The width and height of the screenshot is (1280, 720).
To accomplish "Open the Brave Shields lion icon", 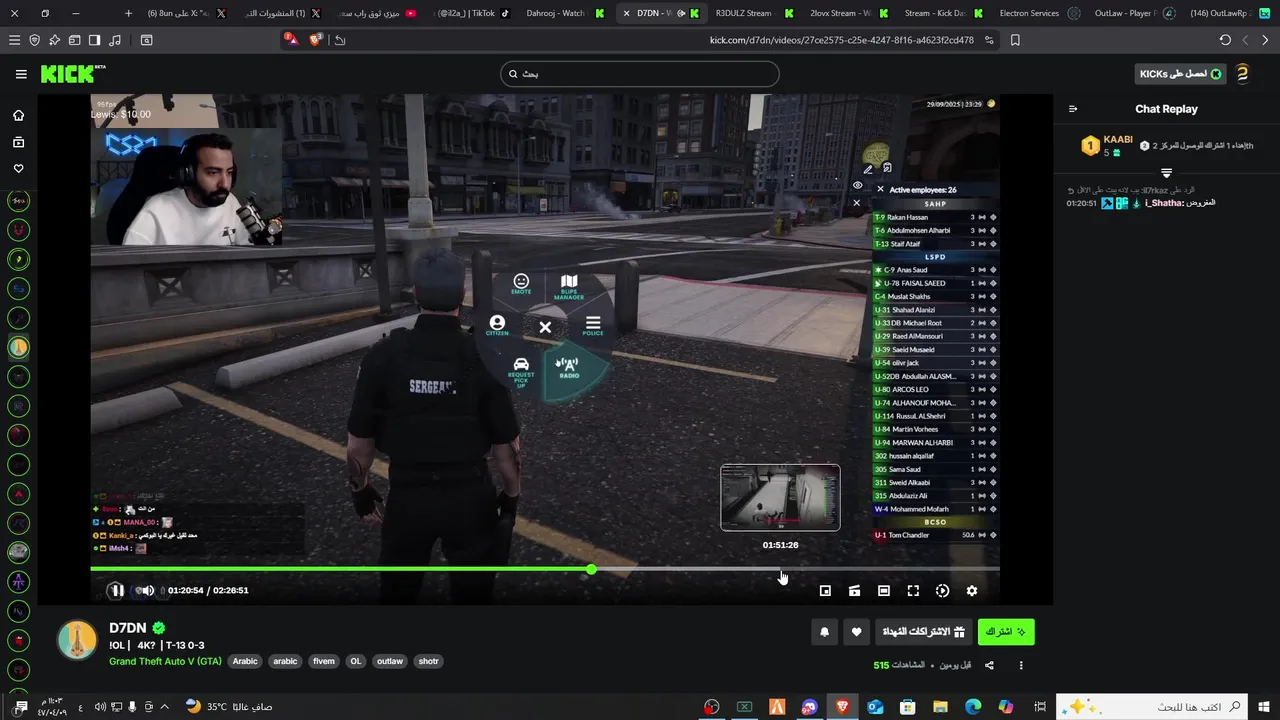I will pos(316,40).
